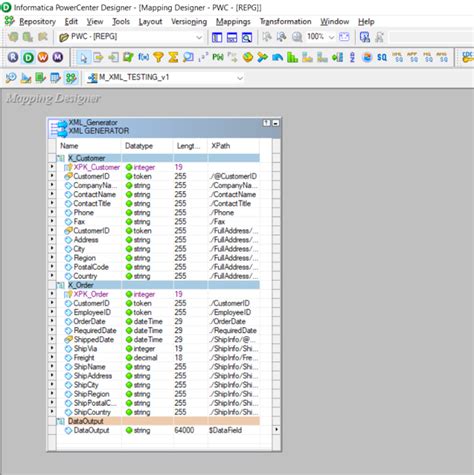This screenshot has width=474, height=475.
Task: Select the XPK_Order port row
Action: pyautogui.click(x=158, y=294)
